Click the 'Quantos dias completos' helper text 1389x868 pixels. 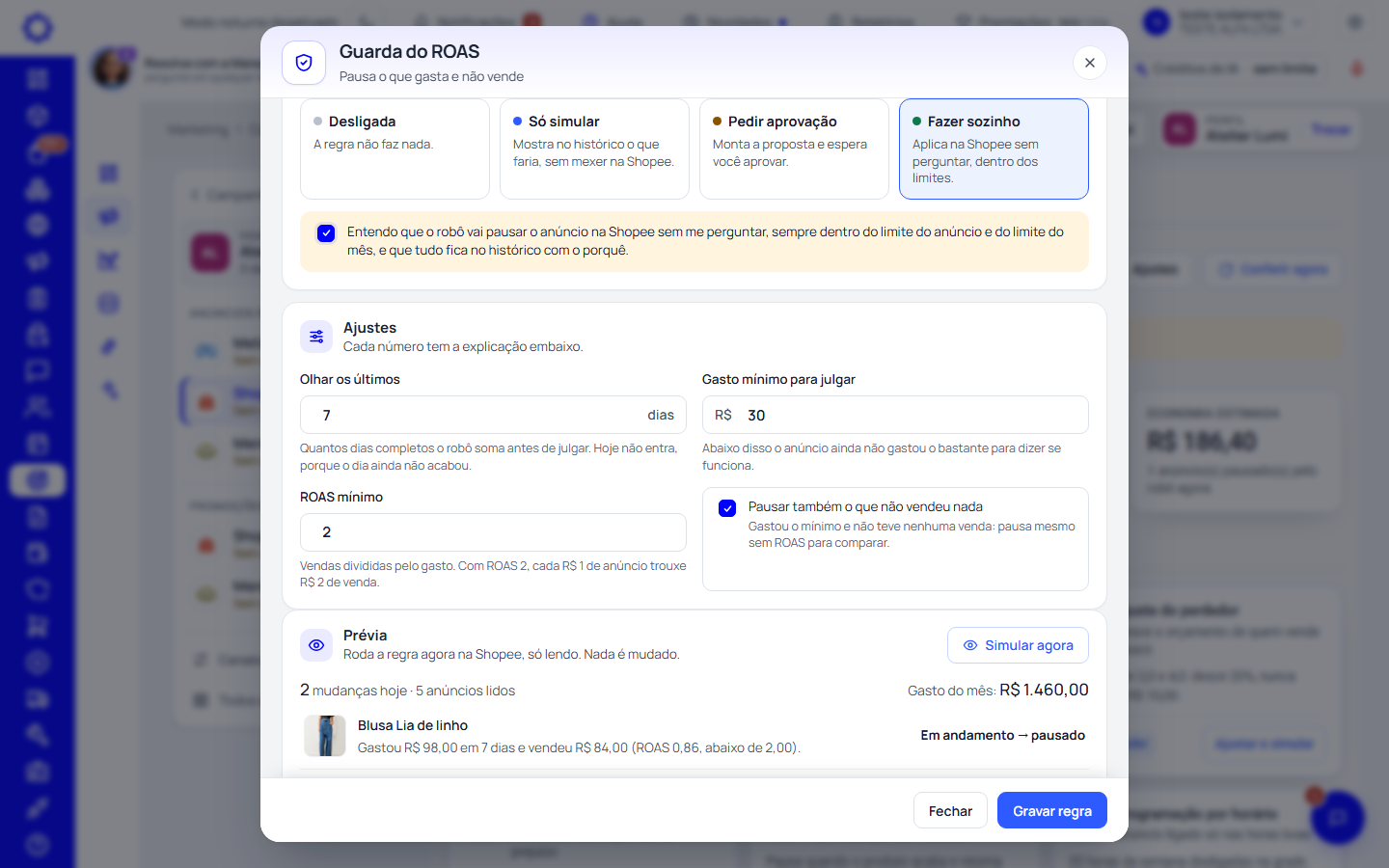(x=489, y=457)
